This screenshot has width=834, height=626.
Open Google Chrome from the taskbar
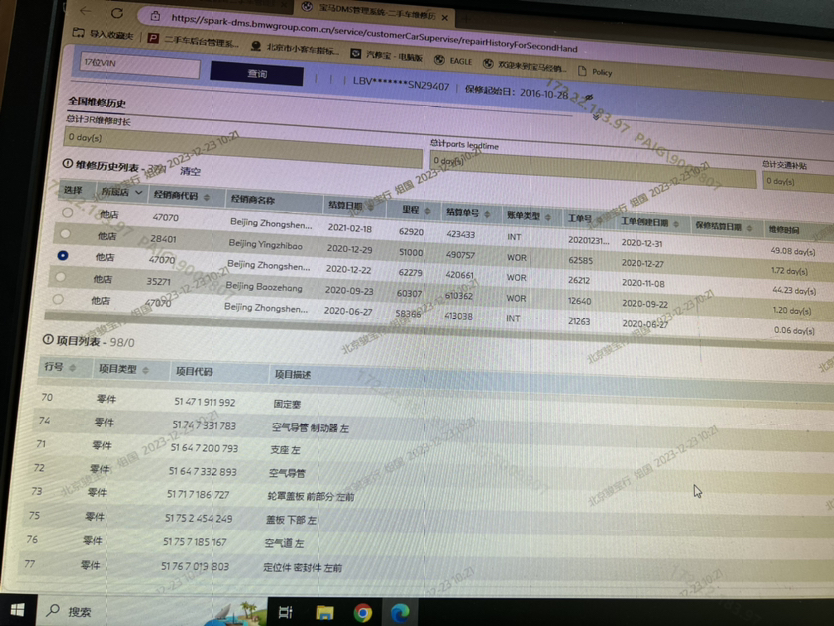(363, 613)
